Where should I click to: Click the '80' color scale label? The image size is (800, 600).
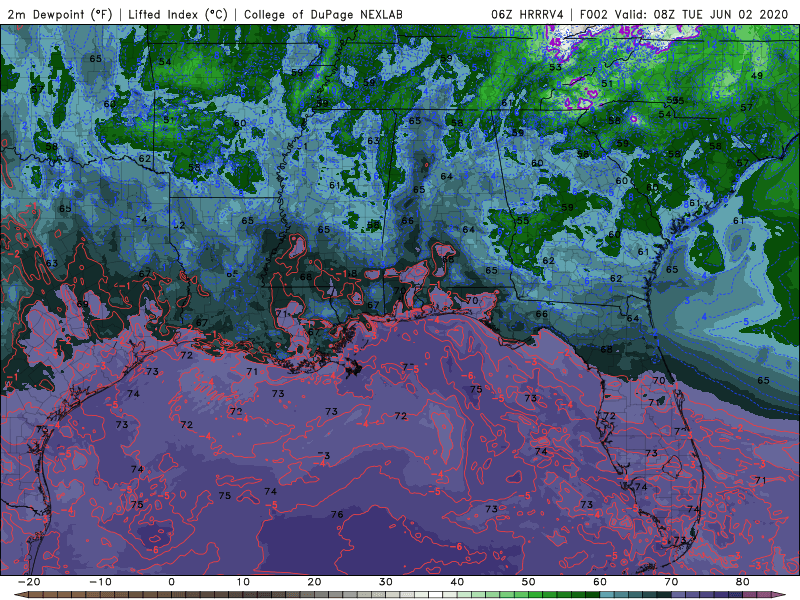(x=743, y=582)
